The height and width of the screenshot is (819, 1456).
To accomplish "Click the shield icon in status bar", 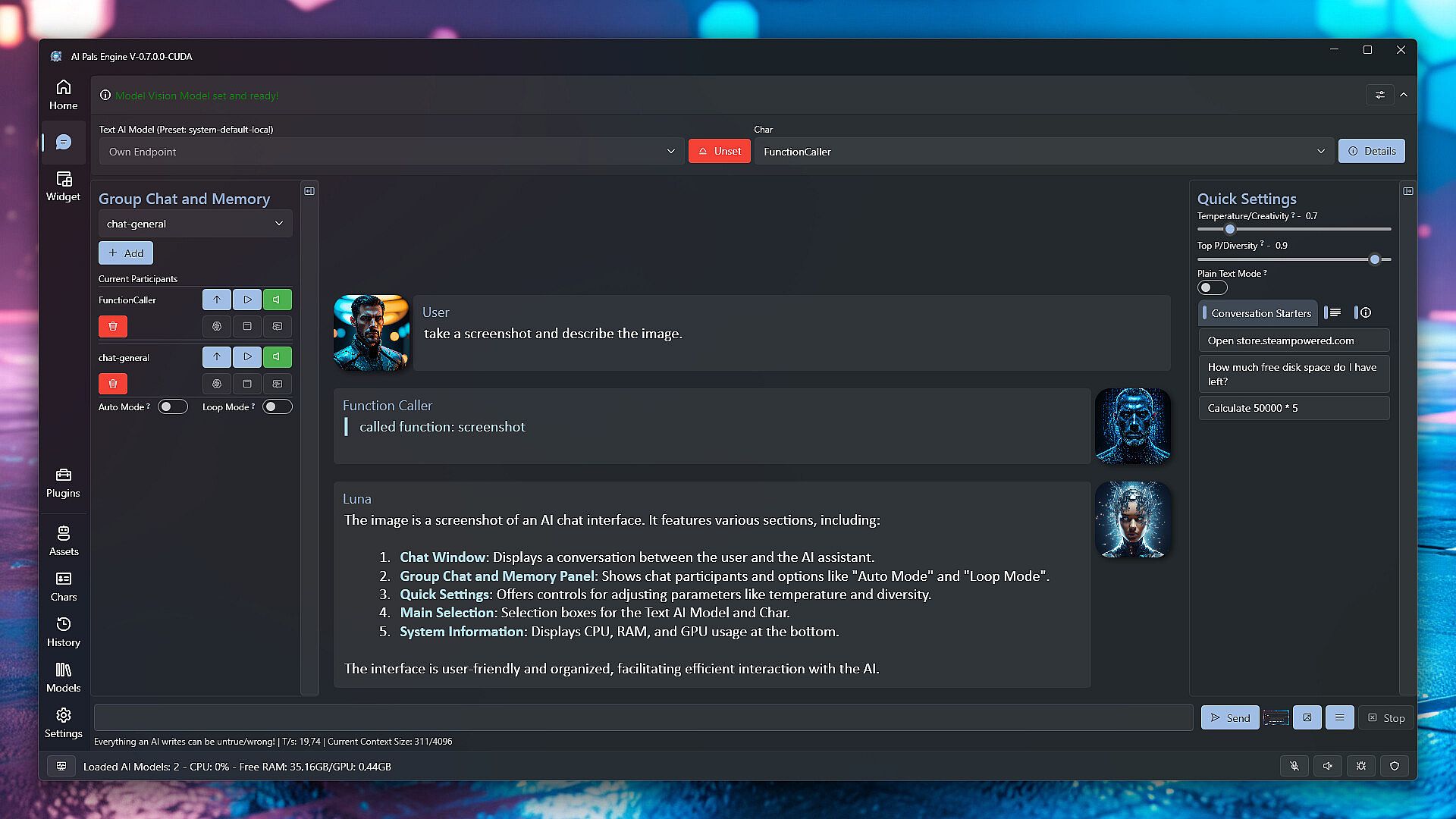I will click(x=1395, y=766).
